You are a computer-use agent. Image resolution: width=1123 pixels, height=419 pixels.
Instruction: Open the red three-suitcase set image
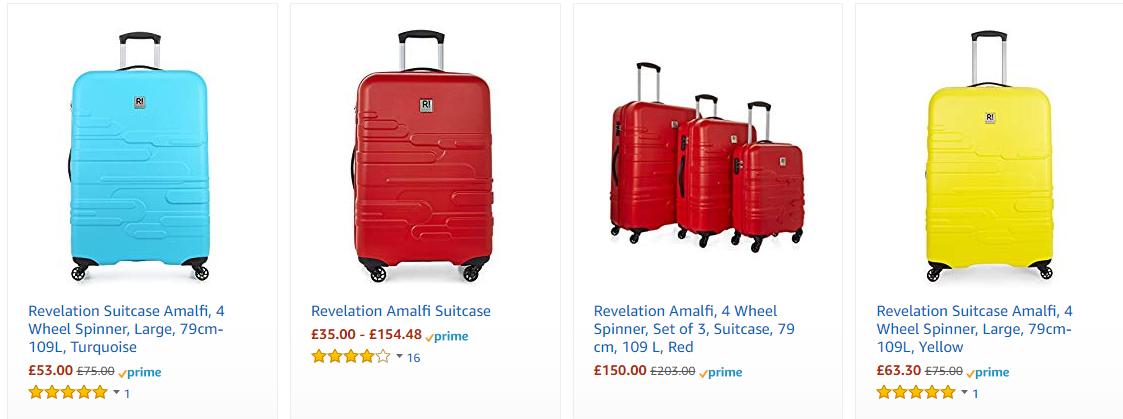[706, 157]
